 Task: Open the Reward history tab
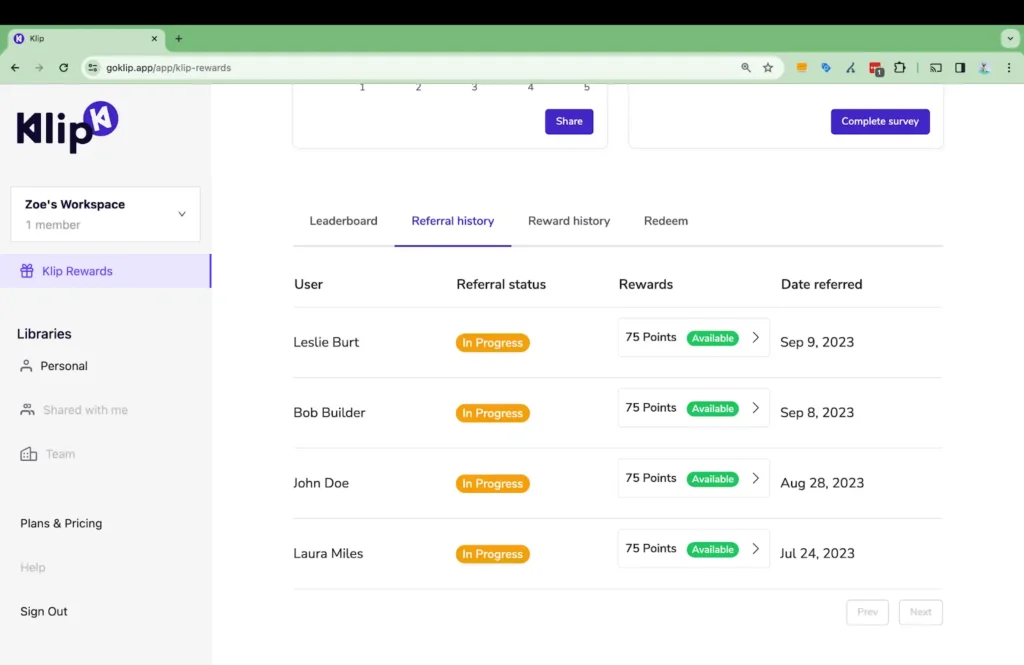(569, 221)
